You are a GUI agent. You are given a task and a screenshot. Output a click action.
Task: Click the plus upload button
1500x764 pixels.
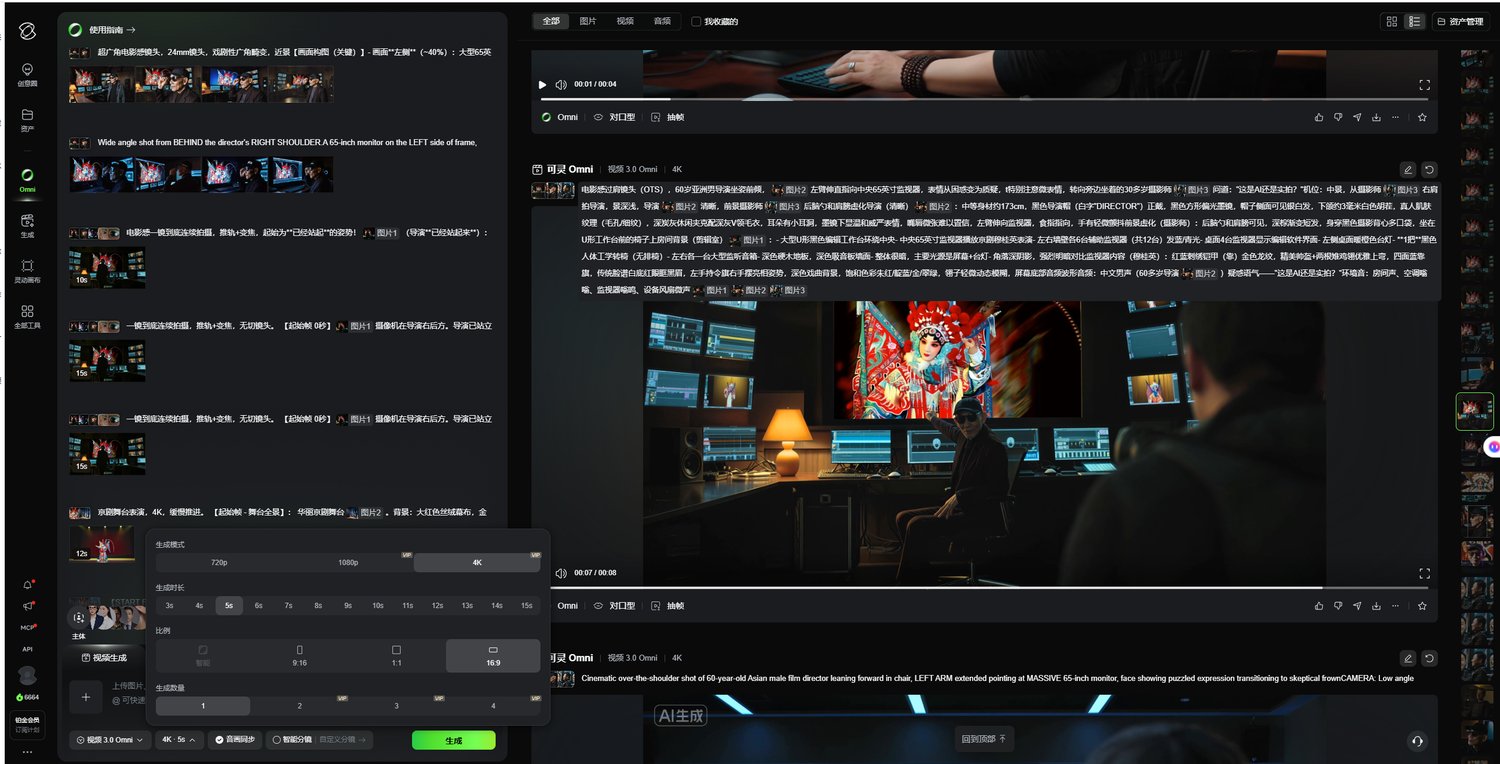pos(86,697)
